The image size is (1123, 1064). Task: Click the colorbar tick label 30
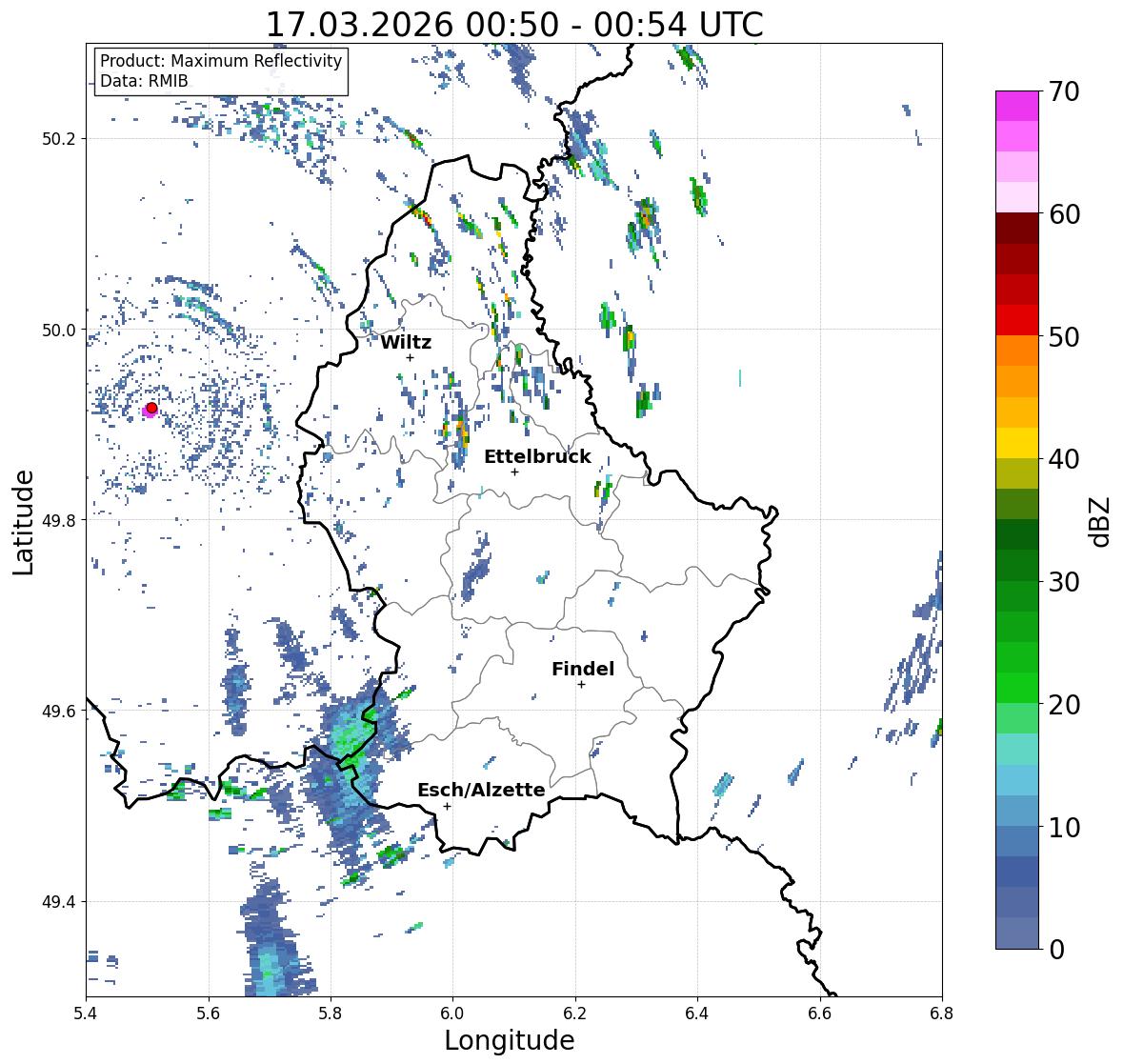coord(1064,582)
